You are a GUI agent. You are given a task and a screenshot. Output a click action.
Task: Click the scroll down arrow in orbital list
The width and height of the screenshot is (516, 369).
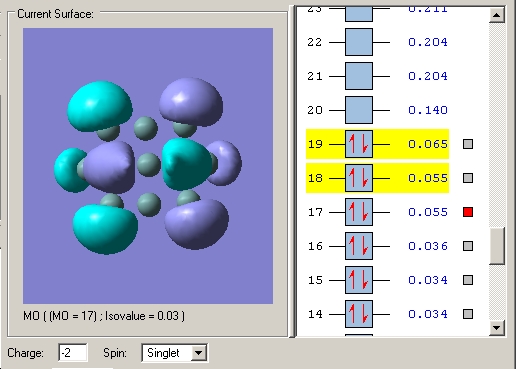(x=497, y=328)
